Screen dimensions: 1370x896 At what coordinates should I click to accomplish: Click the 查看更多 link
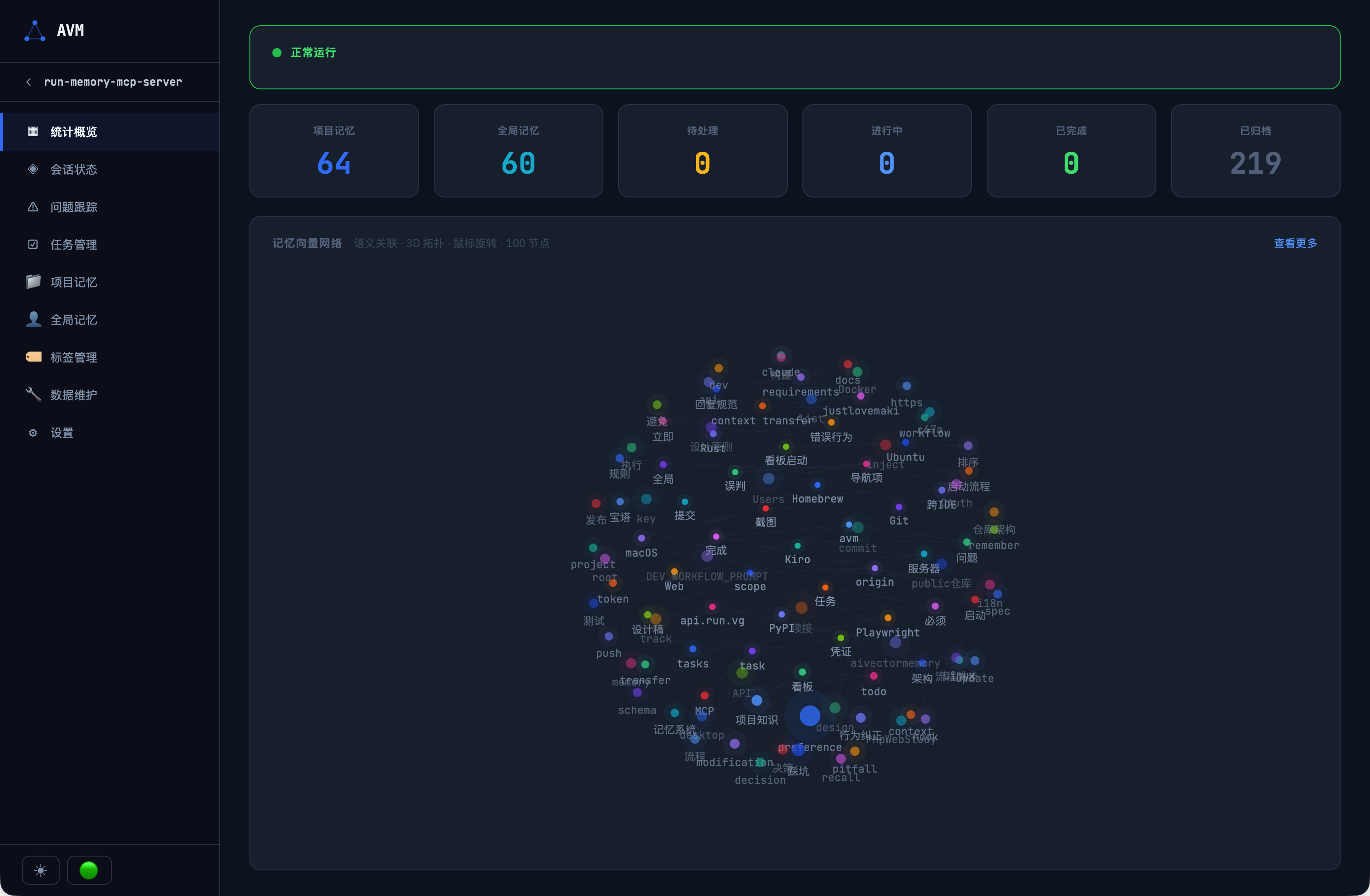tap(1295, 243)
